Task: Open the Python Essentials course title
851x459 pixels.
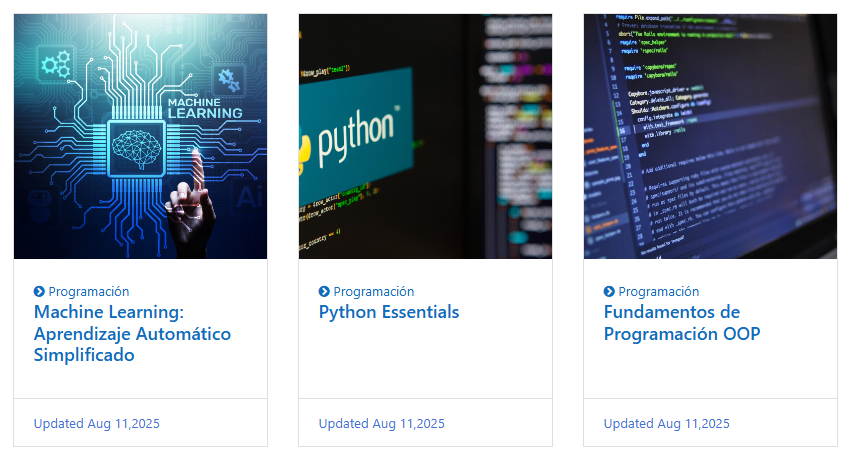Action: pos(389,312)
